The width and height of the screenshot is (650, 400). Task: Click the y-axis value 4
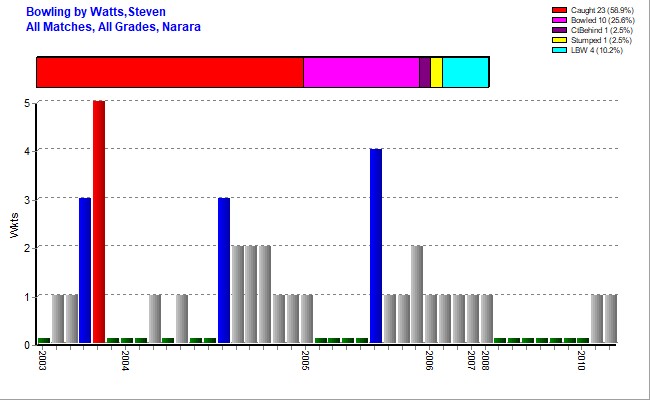[27, 151]
